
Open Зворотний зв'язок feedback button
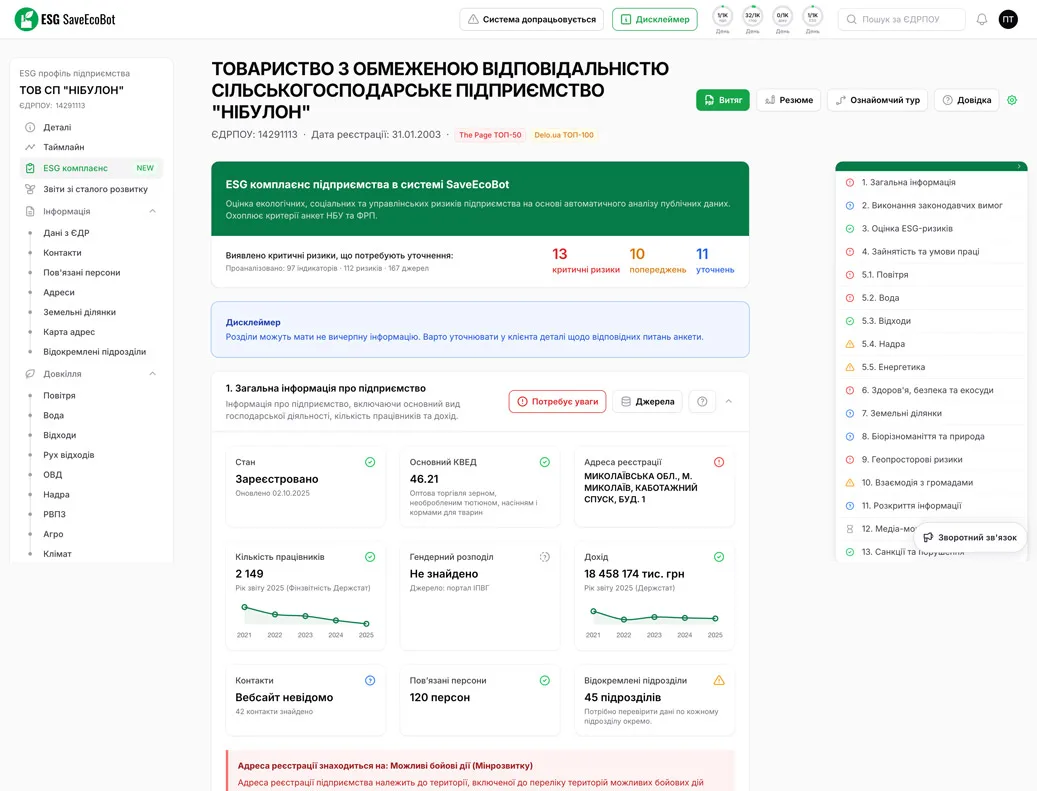click(x=970, y=537)
